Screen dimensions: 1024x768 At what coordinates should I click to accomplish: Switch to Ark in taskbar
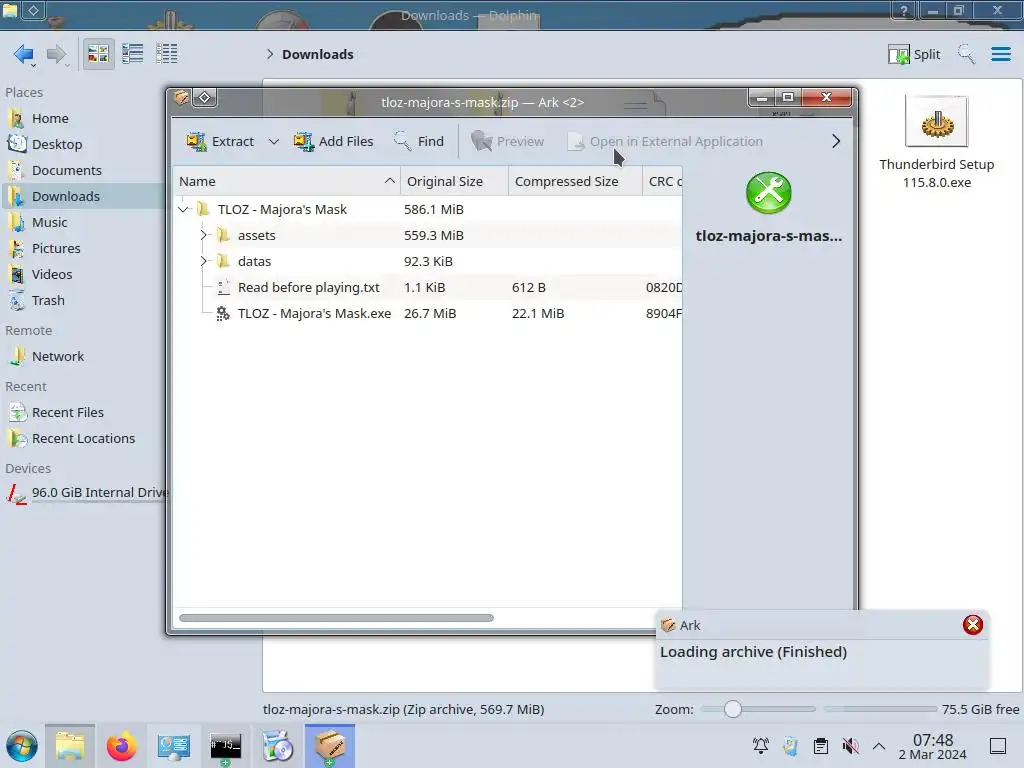tap(330, 746)
